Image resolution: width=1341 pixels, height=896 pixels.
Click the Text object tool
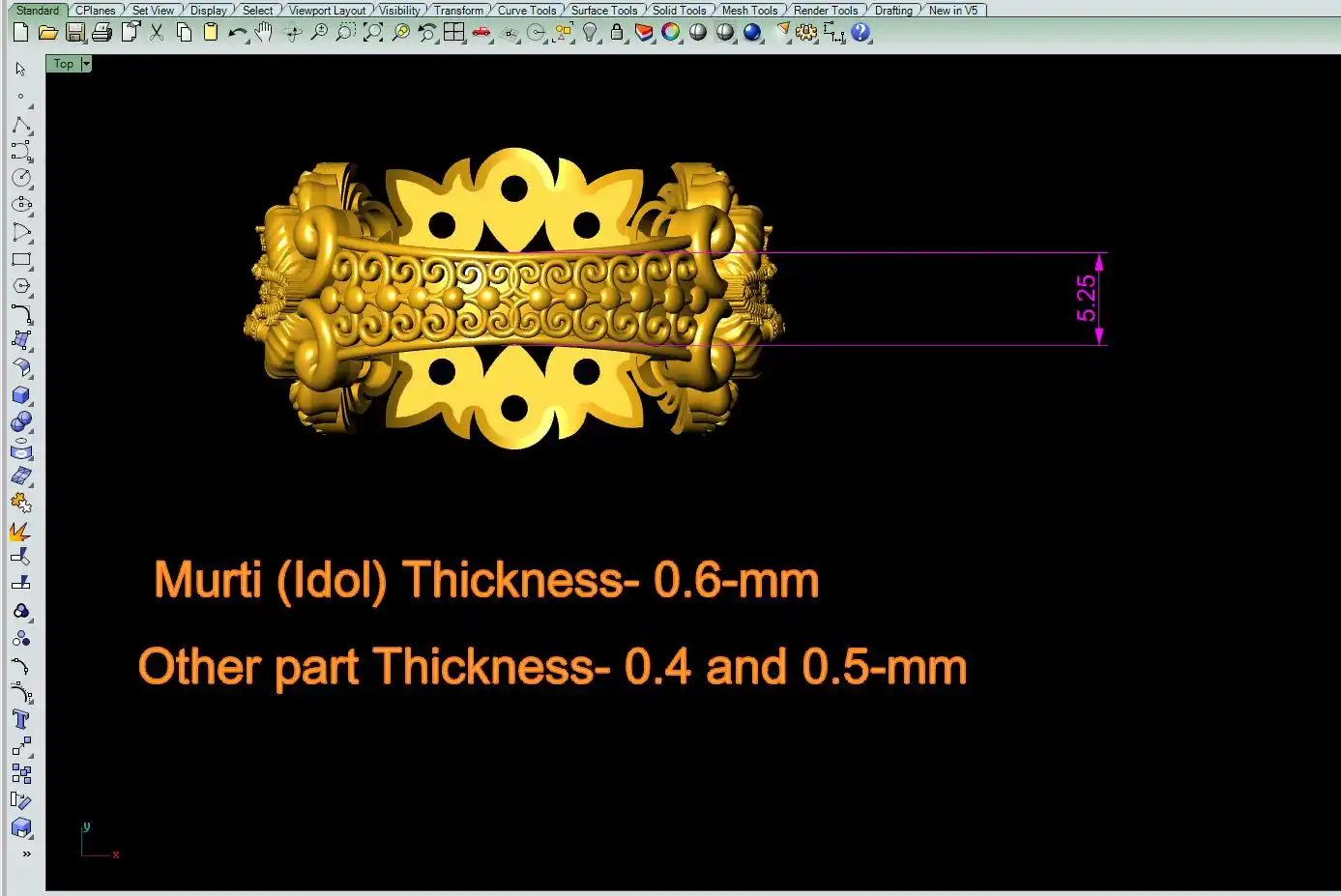(x=20, y=719)
